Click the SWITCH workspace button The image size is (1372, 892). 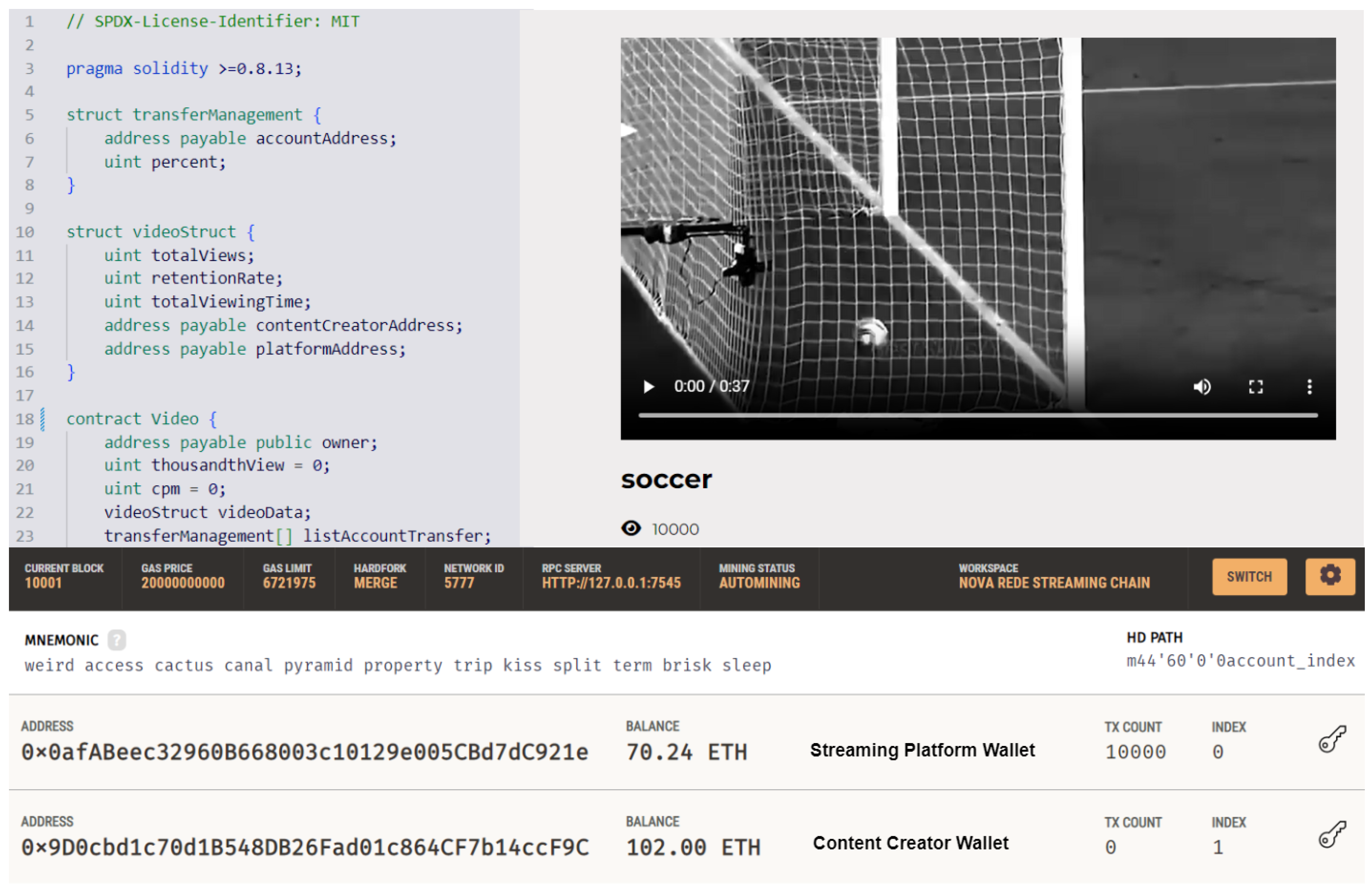click(1249, 577)
